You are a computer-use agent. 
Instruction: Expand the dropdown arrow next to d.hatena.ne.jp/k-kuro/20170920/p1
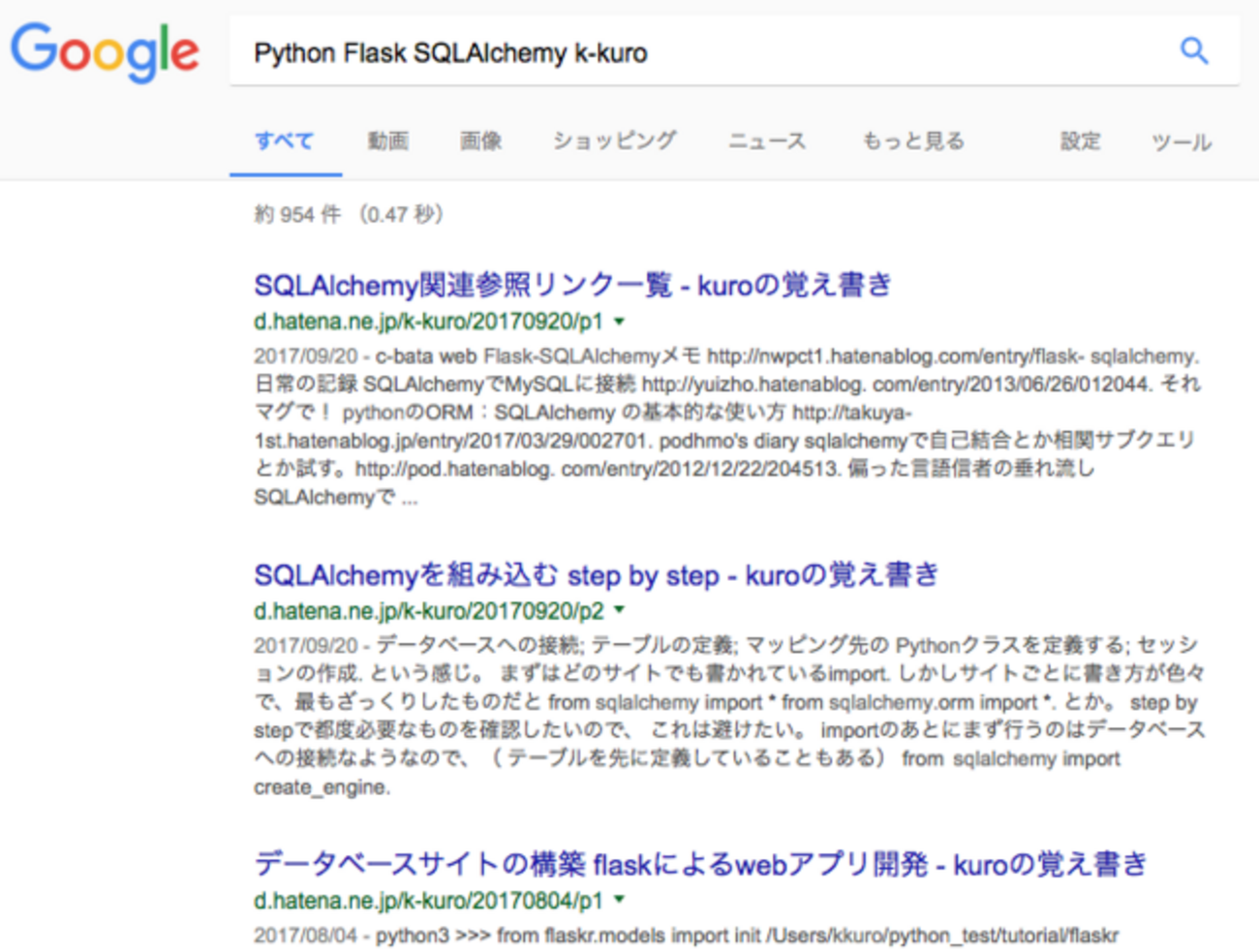click(618, 322)
